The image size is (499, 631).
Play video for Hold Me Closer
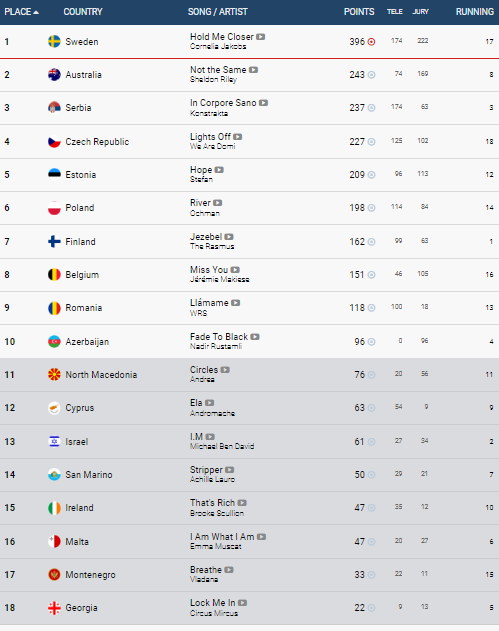pyautogui.click(x=261, y=37)
